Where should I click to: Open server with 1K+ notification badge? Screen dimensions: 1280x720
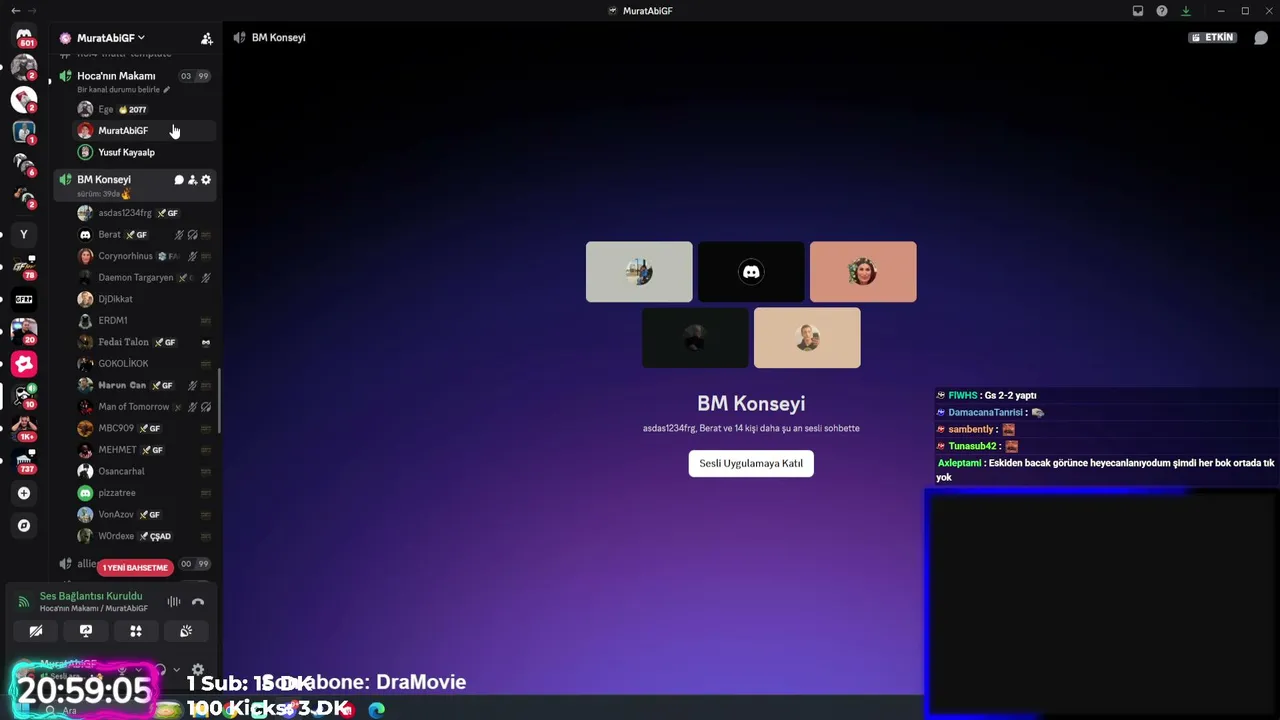click(x=24, y=428)
